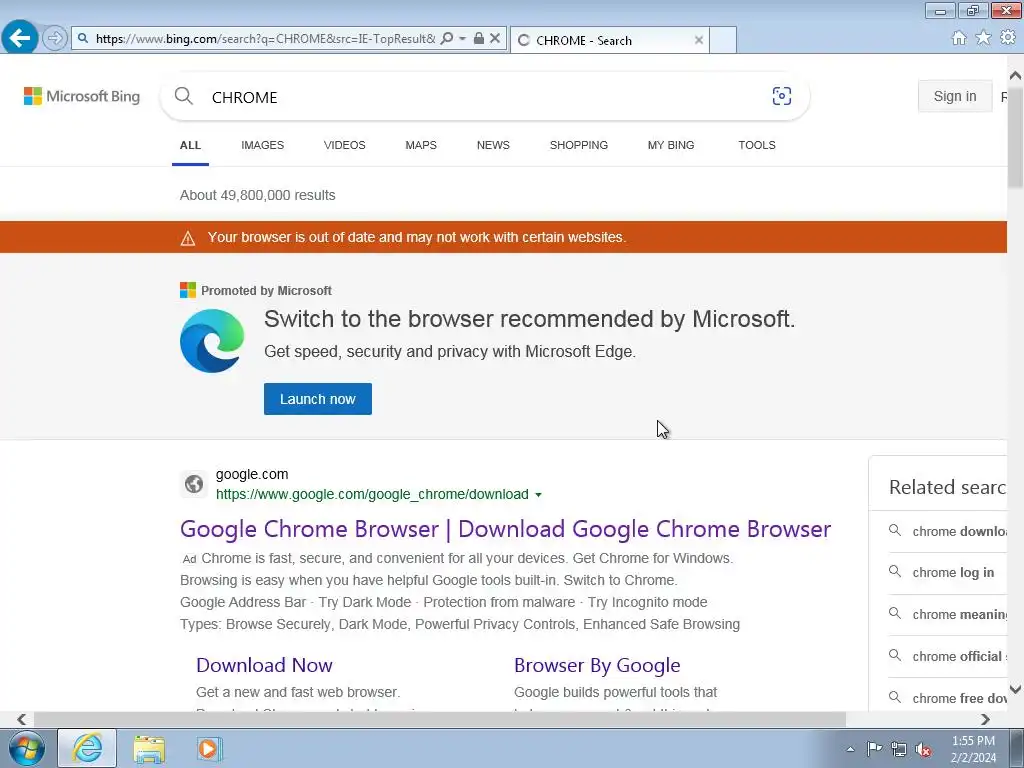Open the MY BING tab
Viewport: 1024px width, 768px height.
(x=671, y=145)
